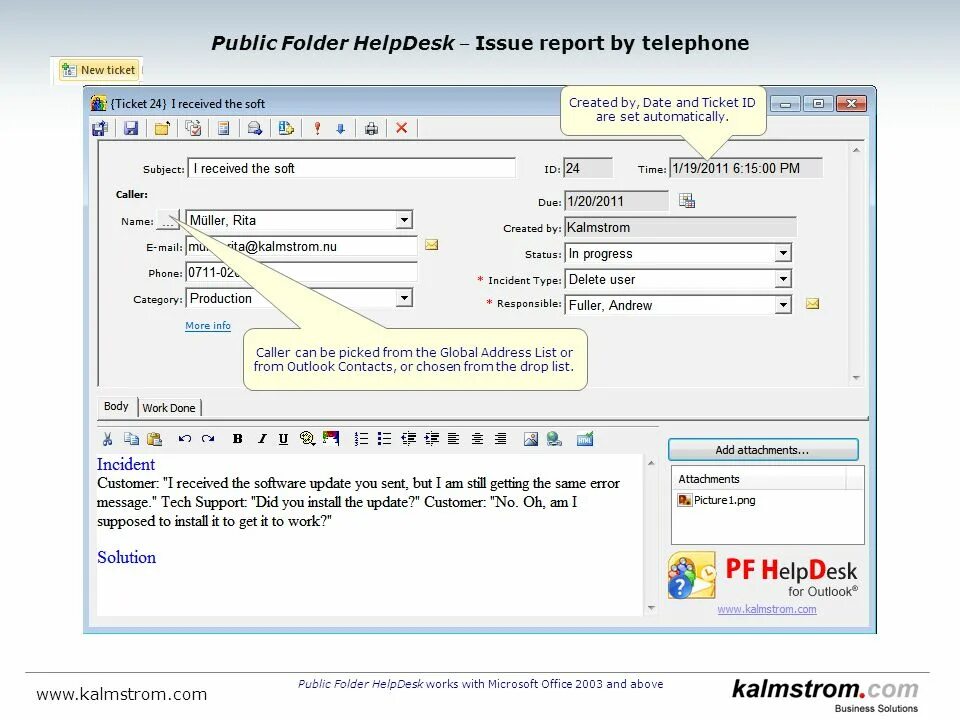Set low importance blue down arrow icon
Screen dimensions: 960x720
point(341,129)
